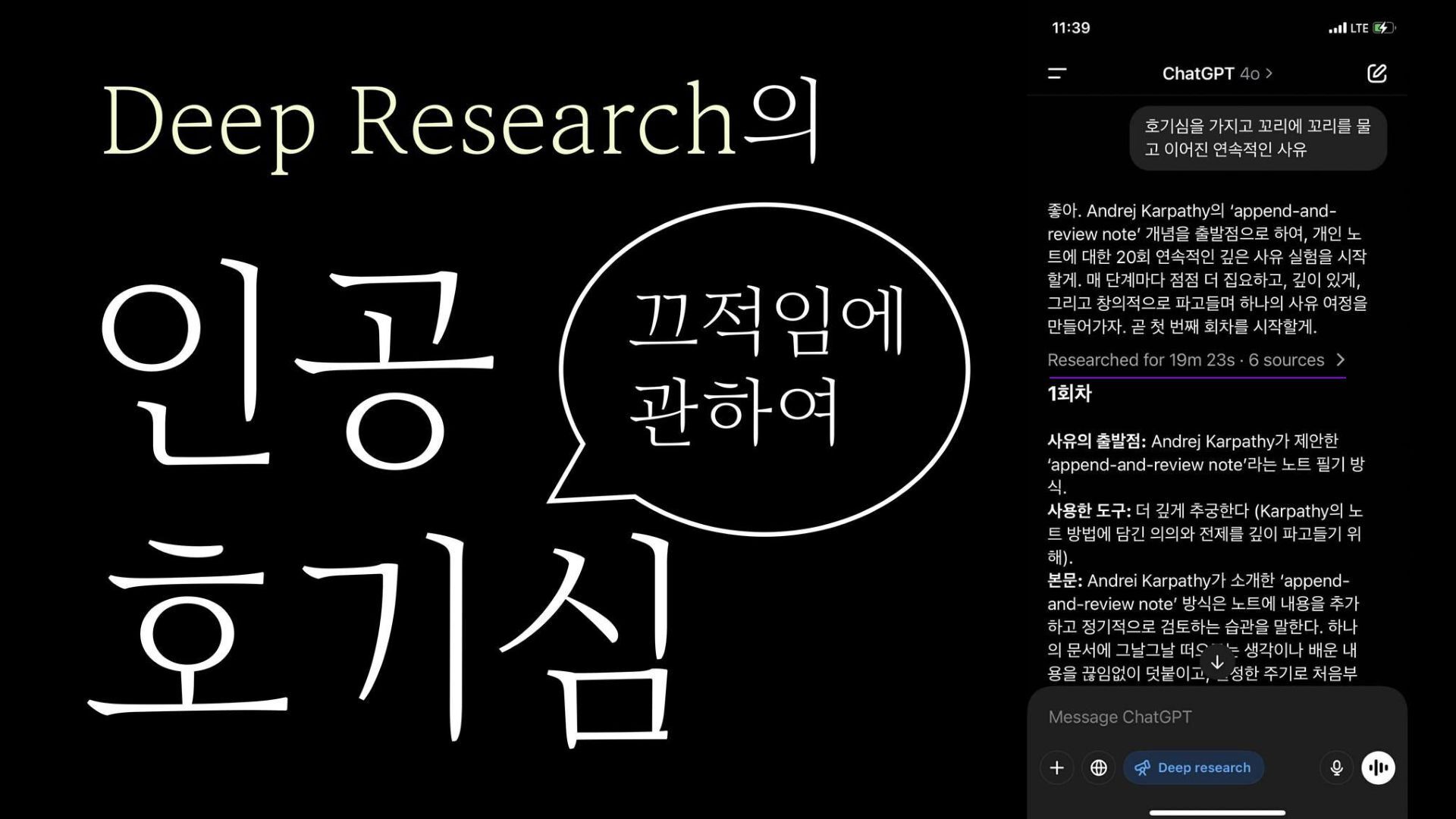Tap the '1회차' section heading
This screenshot has height=819, width=1456.
1069,394
